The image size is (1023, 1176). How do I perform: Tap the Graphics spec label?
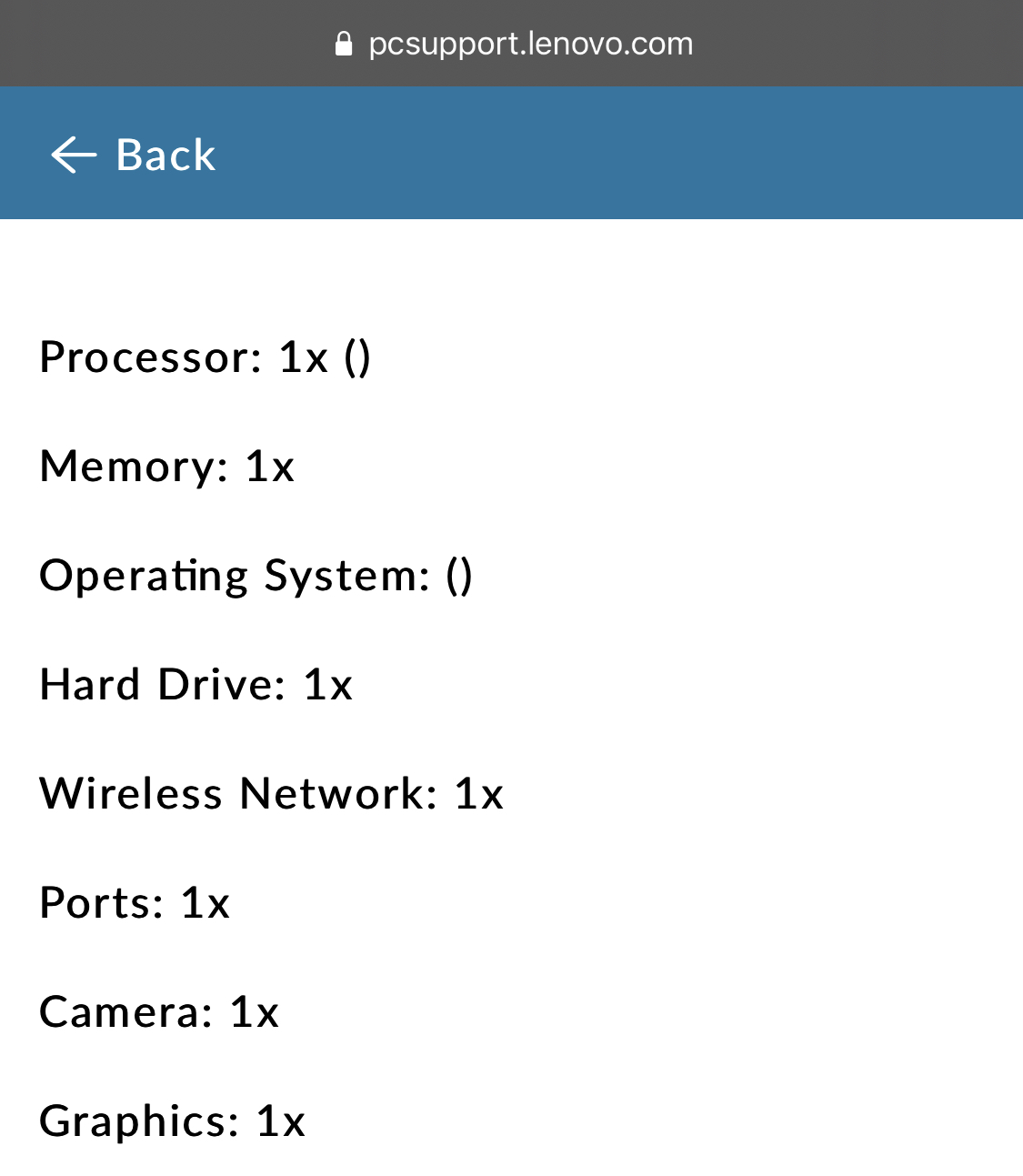tap(139, 1121)
